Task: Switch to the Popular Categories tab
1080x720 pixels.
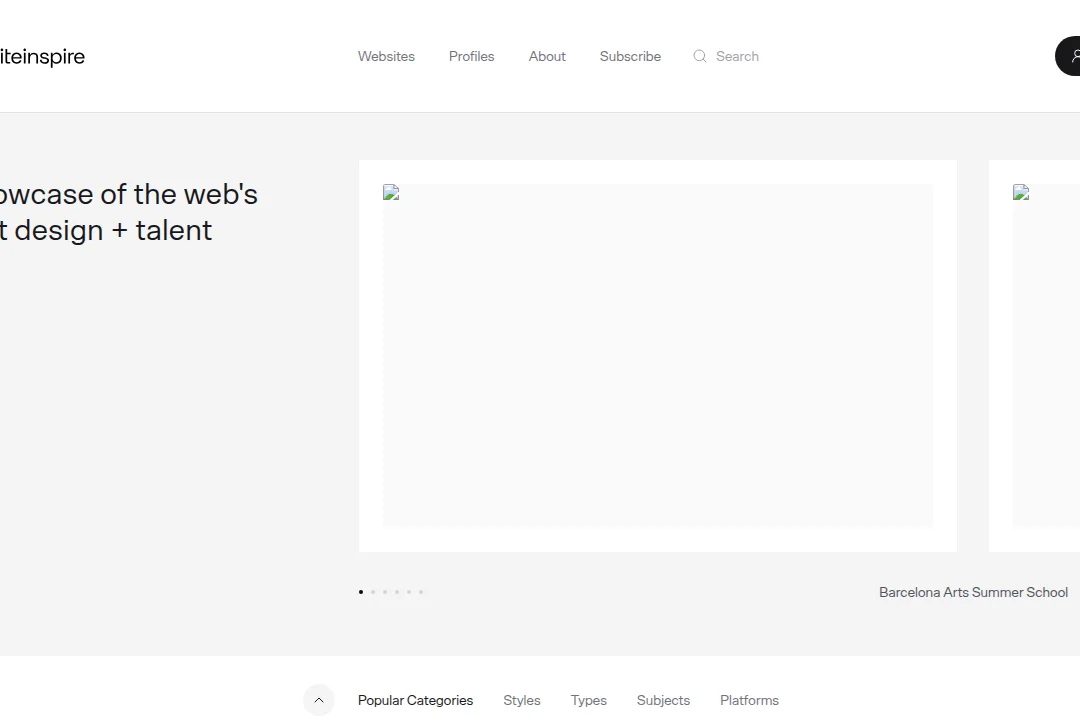Action: [x=415, y=700]
